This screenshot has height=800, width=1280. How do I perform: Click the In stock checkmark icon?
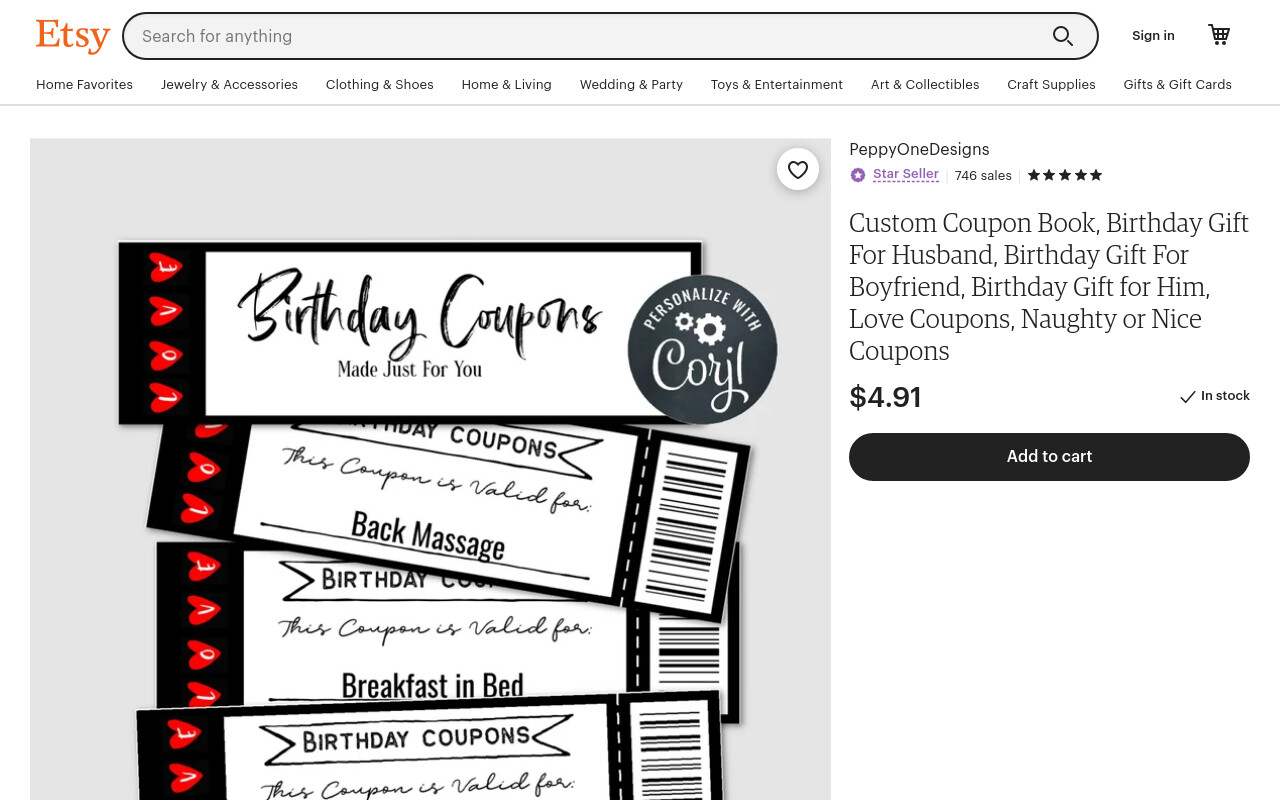1188,397
